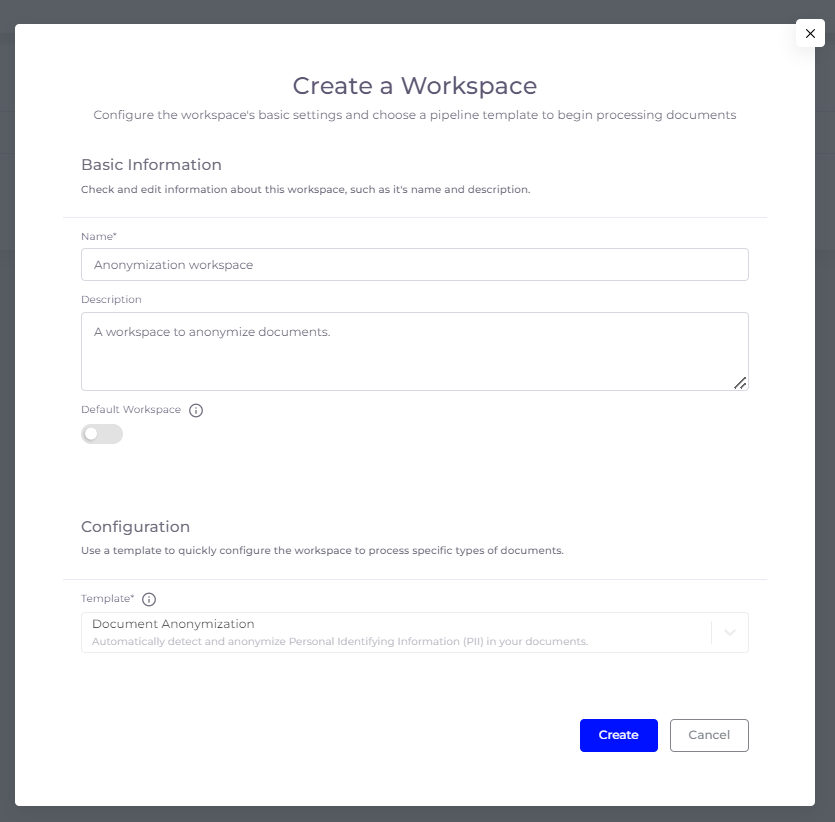Click the info icon beside Template label
835x822 pixels.
coord(148,599)
